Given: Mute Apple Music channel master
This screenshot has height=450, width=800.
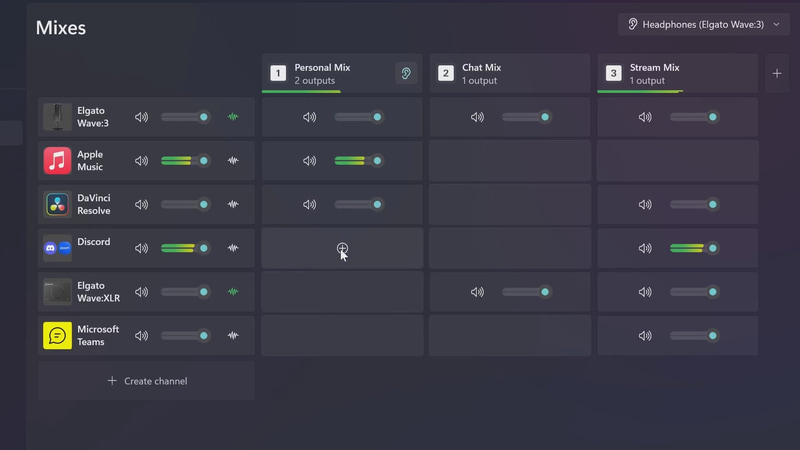Looking at the screenshot, I should point(141,161).
